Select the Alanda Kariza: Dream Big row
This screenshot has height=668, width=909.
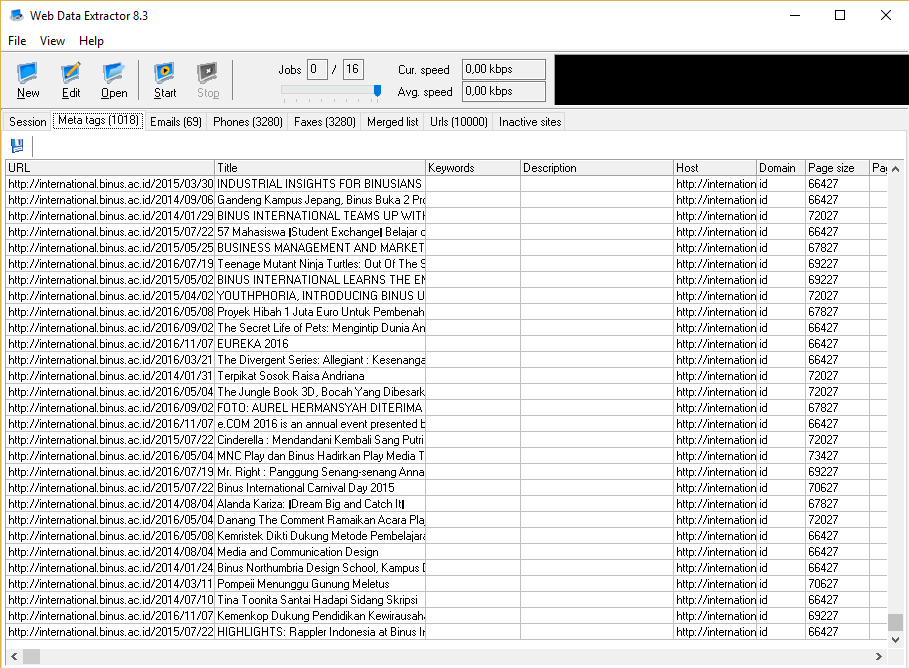[446, 504]
